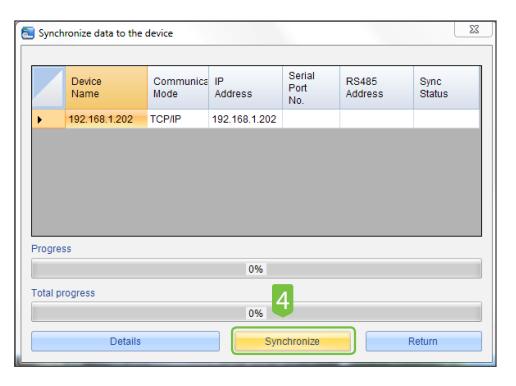Click the empty RS485 Address cell
The image size is (516, 386).
click(377, 119)
